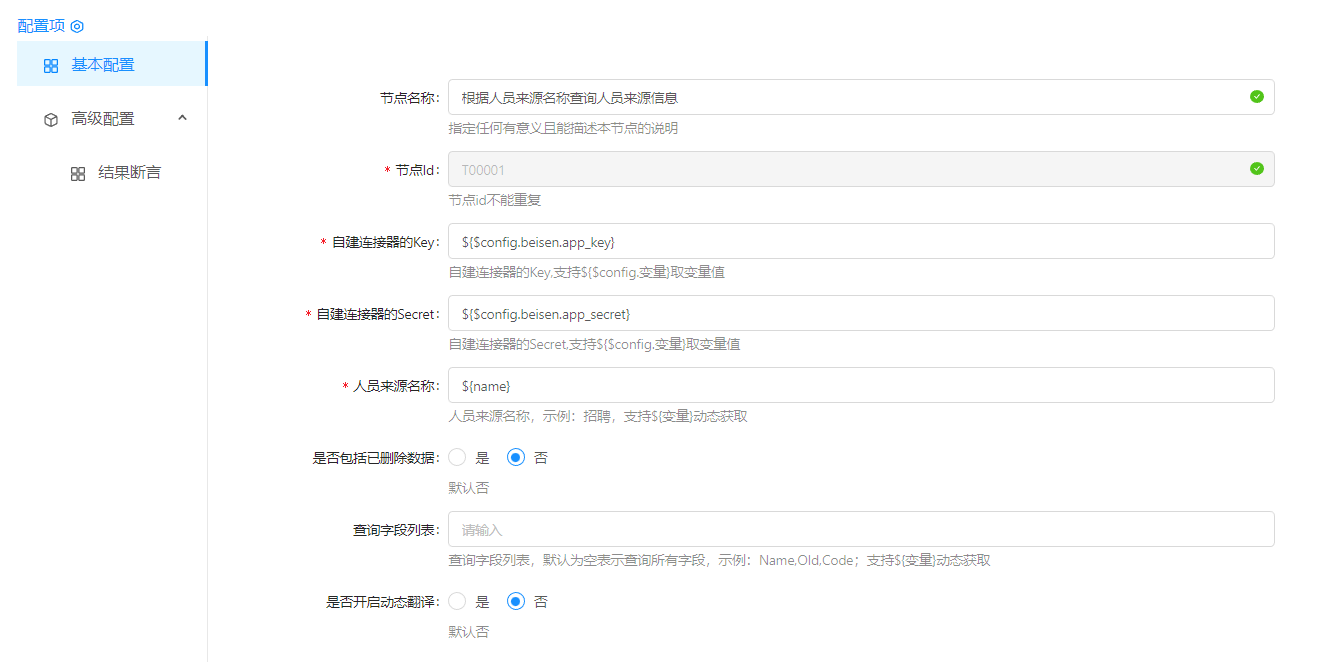Click the 高级配置 menu label

[x=103, y=119]
